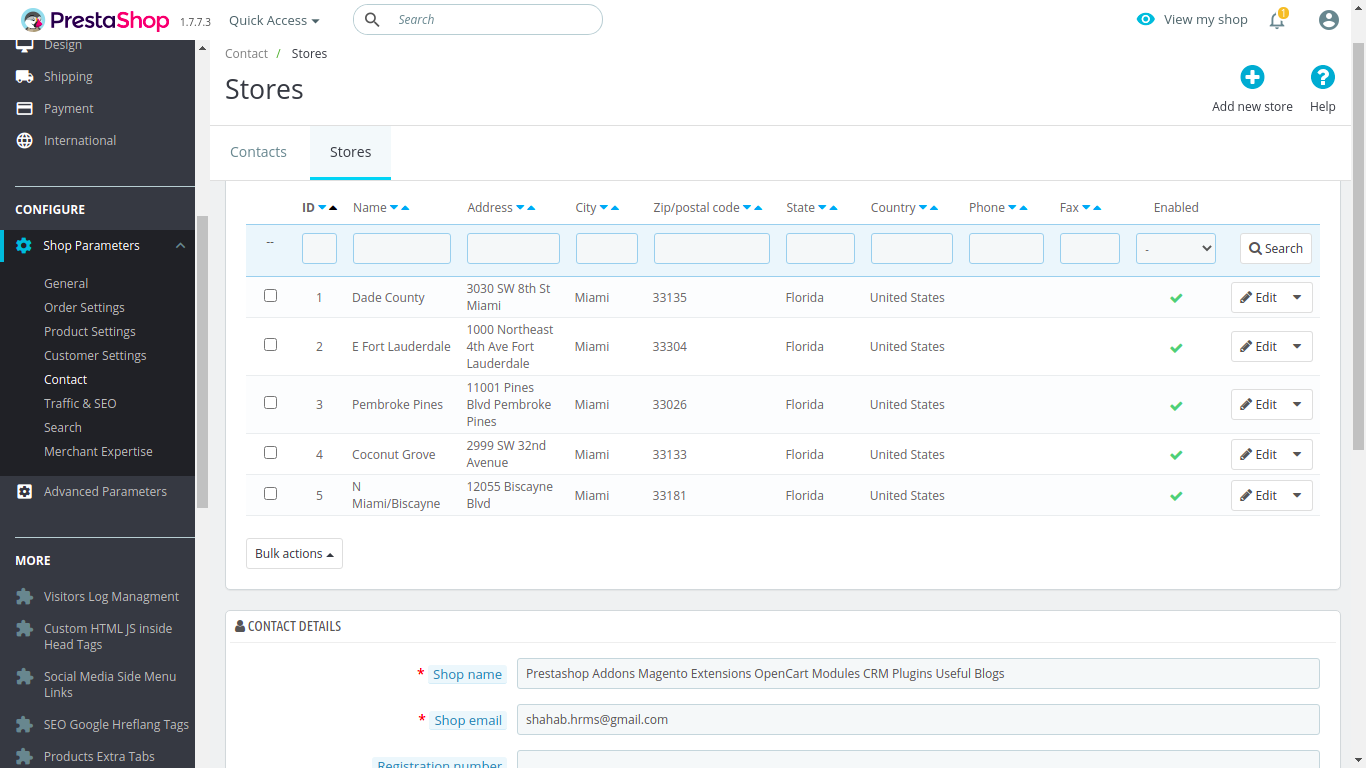Click the View my shop eye icon
The height and width of the screenshot is (768, 1366).
(x=1146, y=19)
